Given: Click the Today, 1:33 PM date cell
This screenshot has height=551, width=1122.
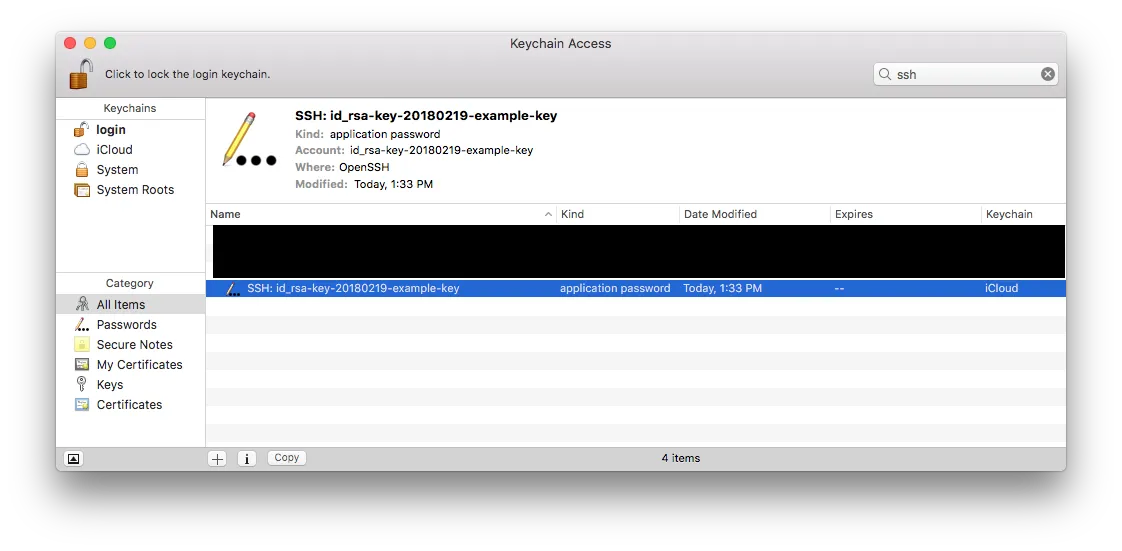Looking at the screenshot, I should click(723, 288).
